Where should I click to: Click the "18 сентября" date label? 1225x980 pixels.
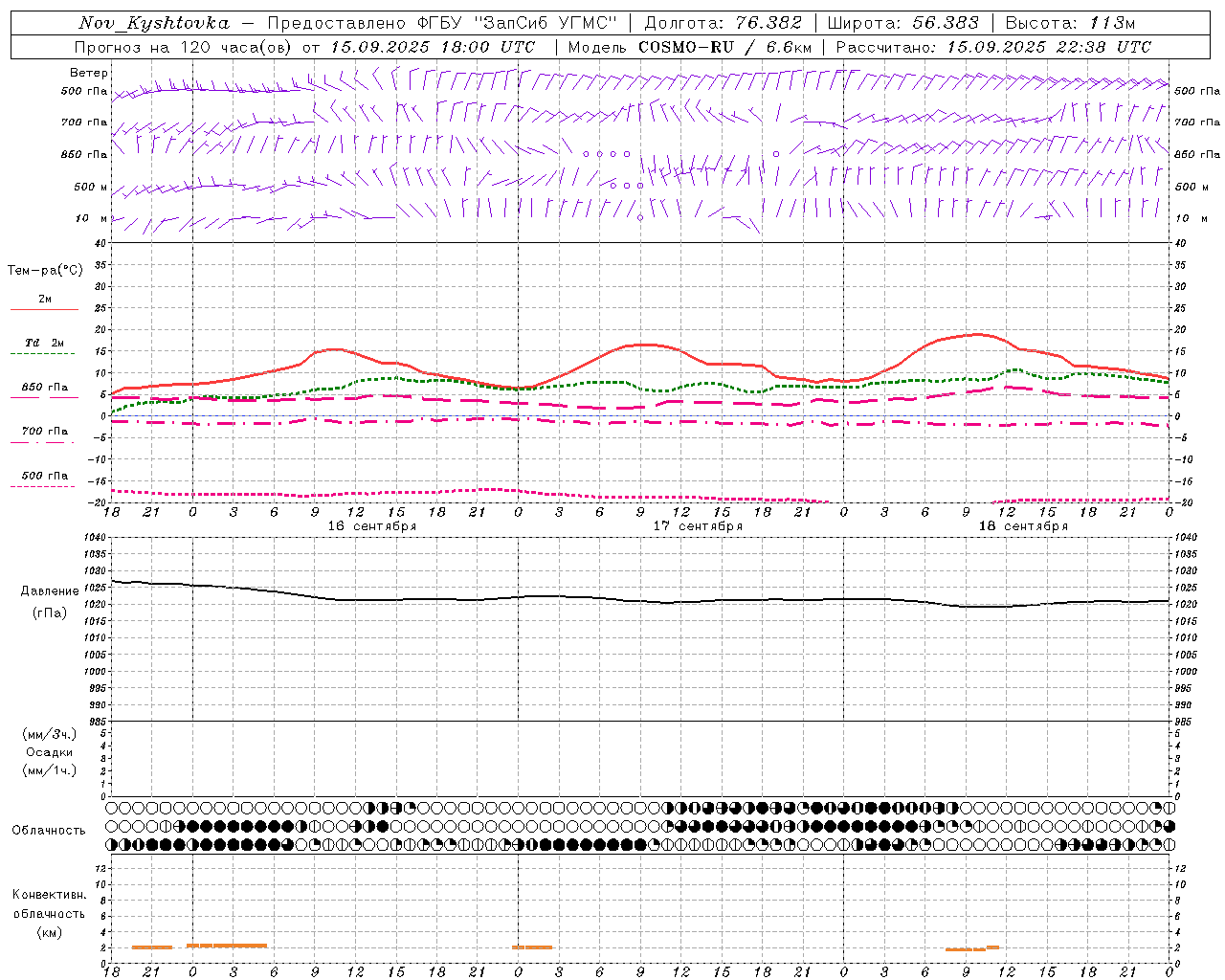coord(1023,526)
